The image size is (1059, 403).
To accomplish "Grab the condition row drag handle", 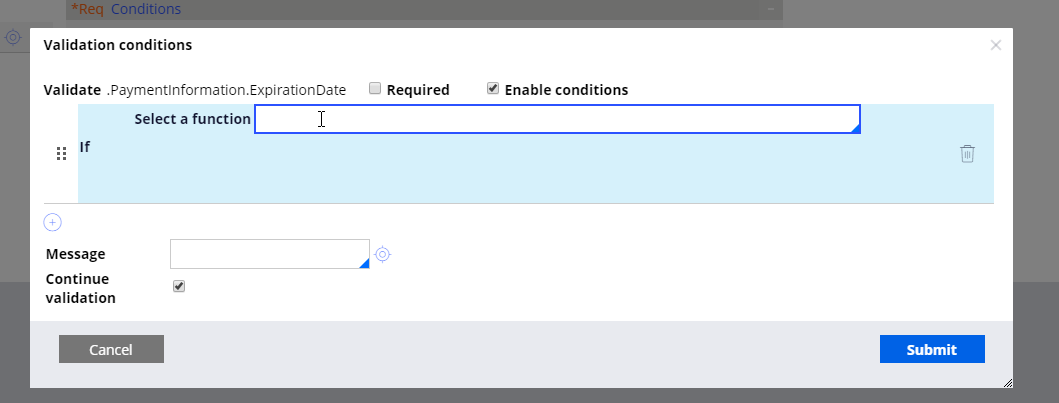I will [61, 154].
